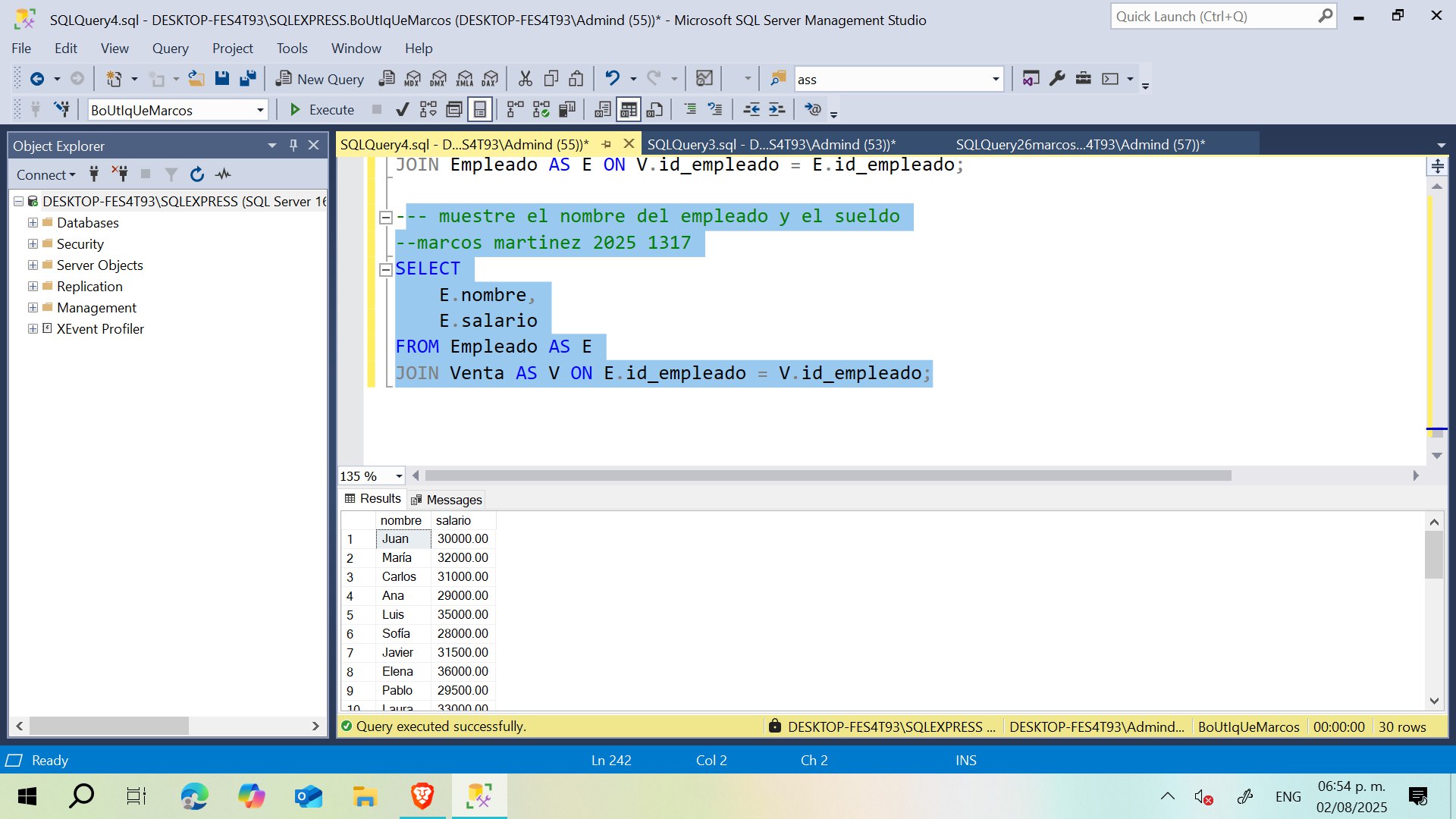Screen dimensions: 1456x819
Task: Click the editor horizontal scrollbar
Action: [x=827, y=476]
